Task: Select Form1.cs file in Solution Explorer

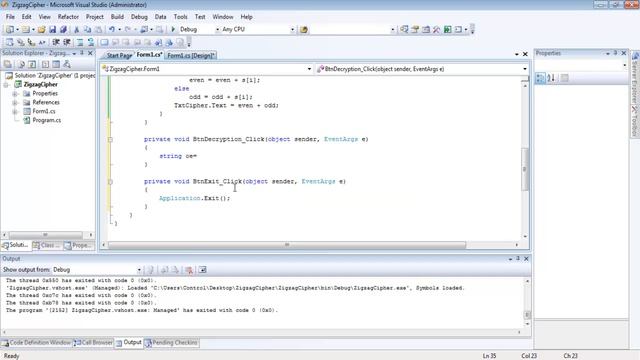Action: point(44,111)
